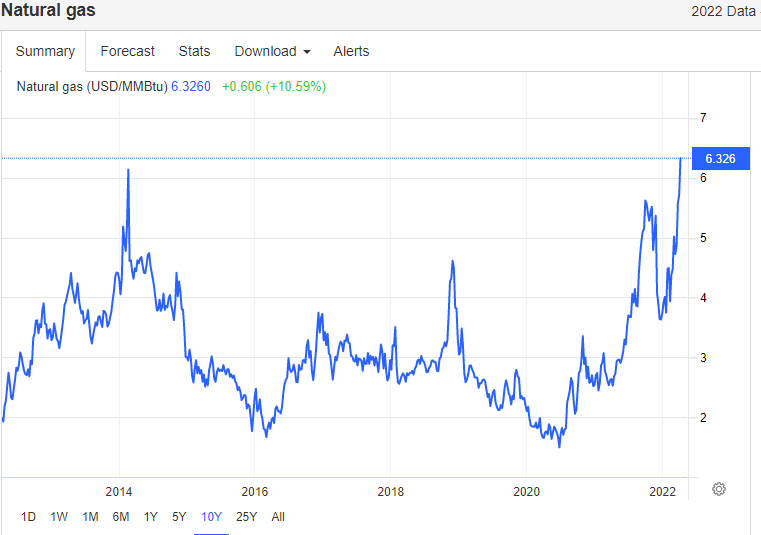Open the Alerts tab
The image size is (761, 535).
click(x=351, y=51)
